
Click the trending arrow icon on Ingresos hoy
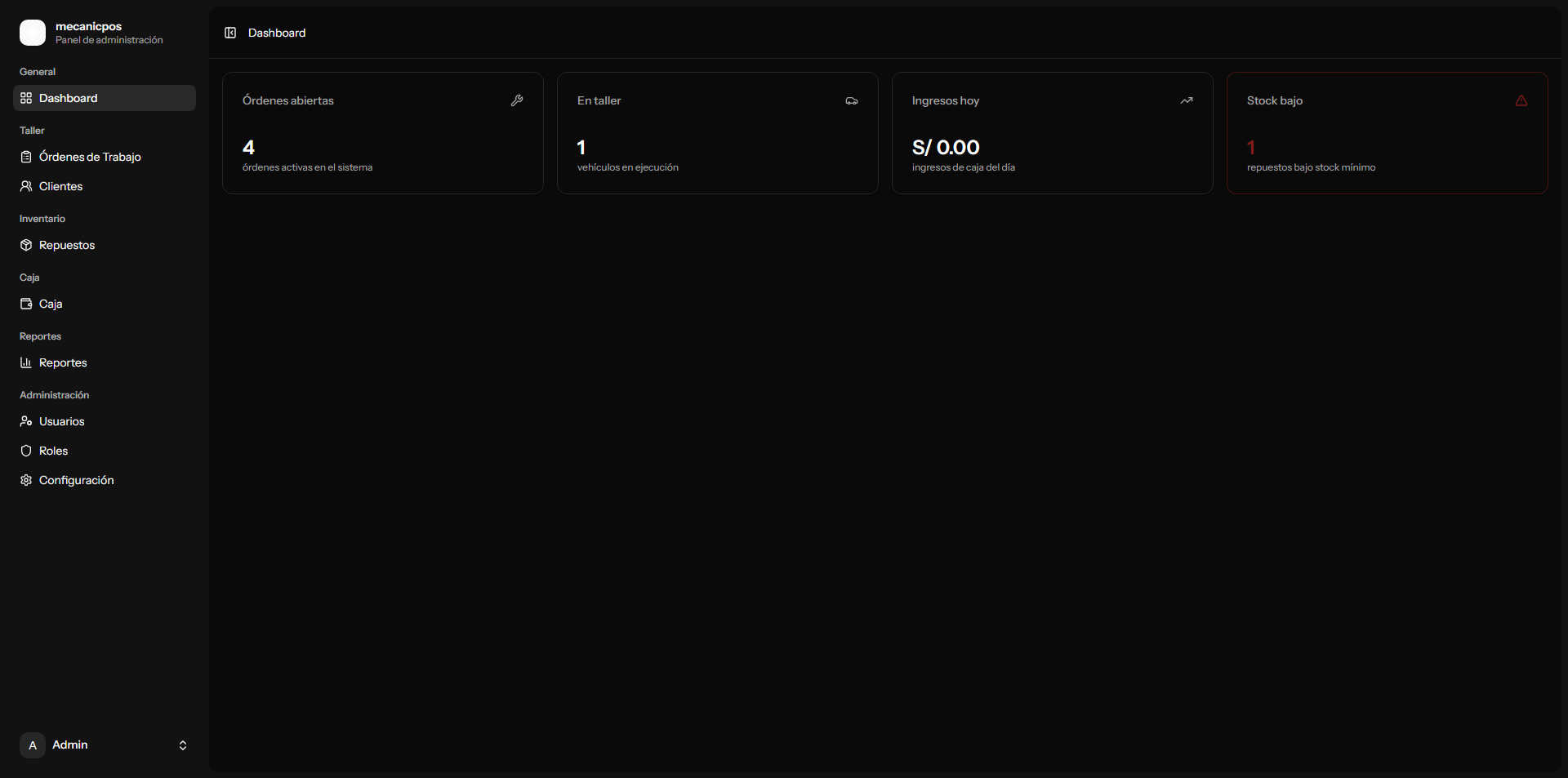click(x=1187, y=100)
